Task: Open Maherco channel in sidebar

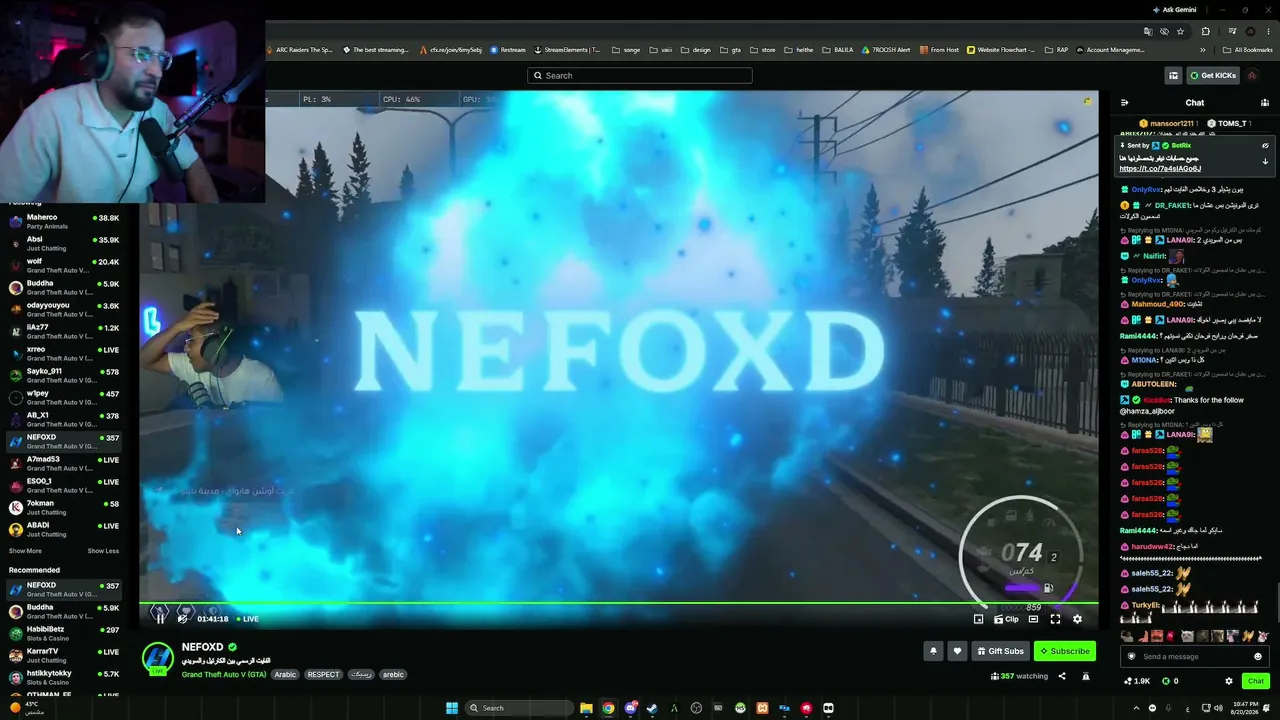Action: pos(64,221)
